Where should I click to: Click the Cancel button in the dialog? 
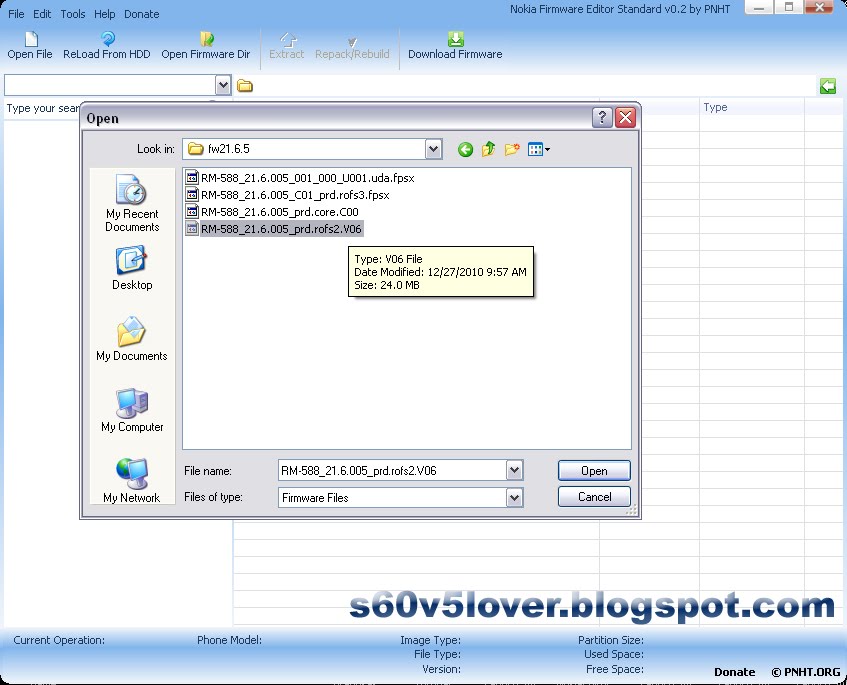[594, 496]
